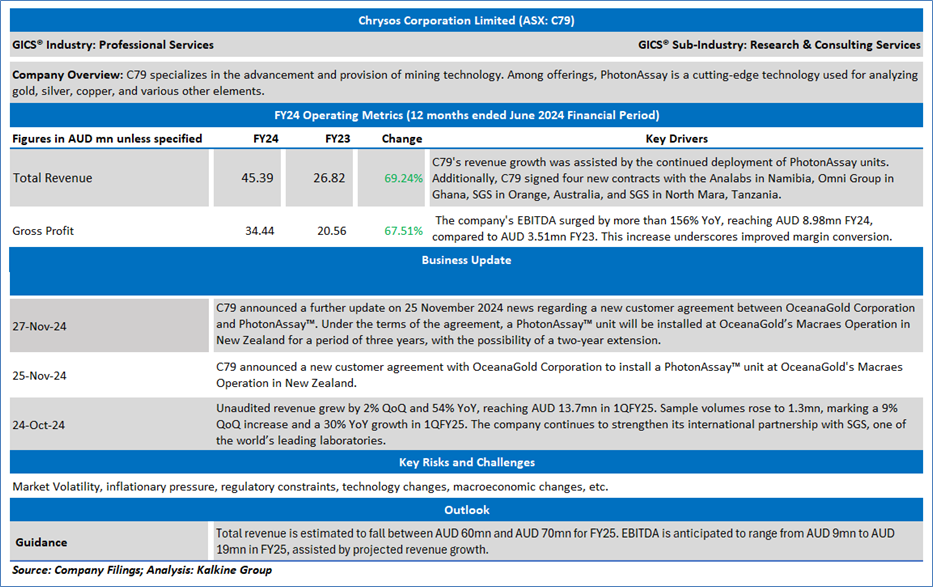
Task: Select the 24-Oct-24 date cell
Action: [x=39, y=425]
